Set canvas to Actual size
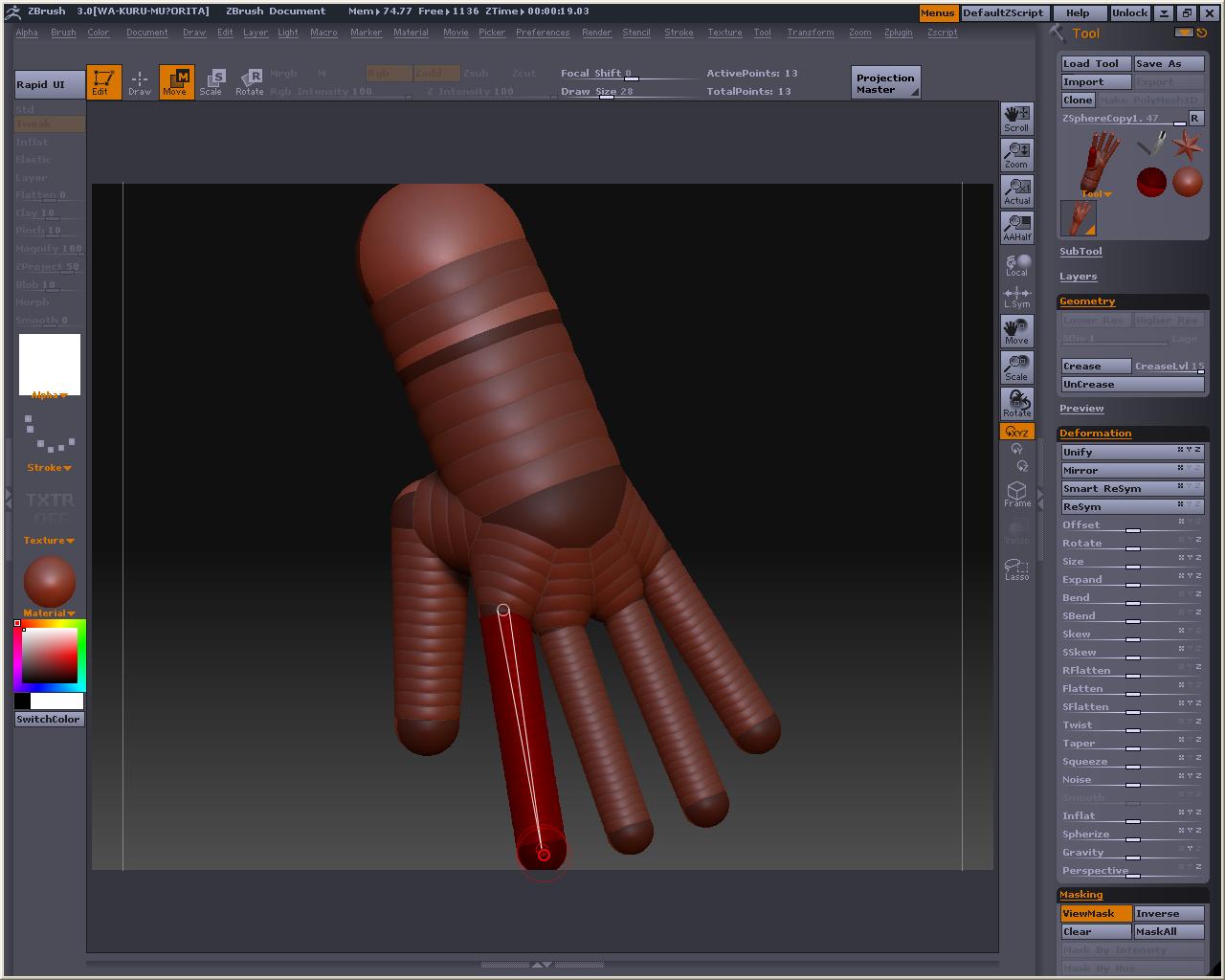This screenshot has width=1225, height=980. pyautogui.click(x=1016, y=191)
